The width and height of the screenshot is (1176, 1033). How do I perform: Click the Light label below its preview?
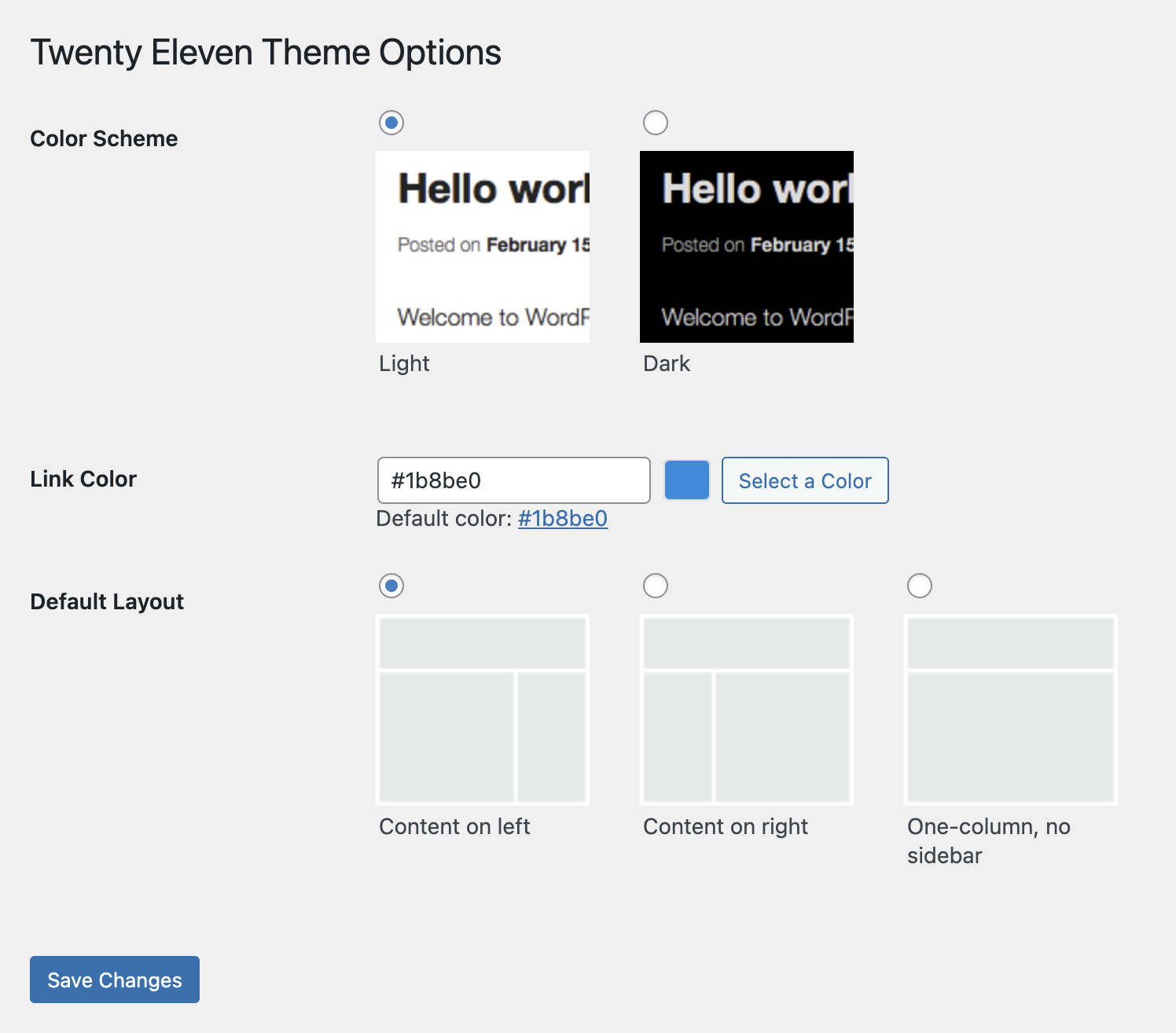(x=404, y=363)
